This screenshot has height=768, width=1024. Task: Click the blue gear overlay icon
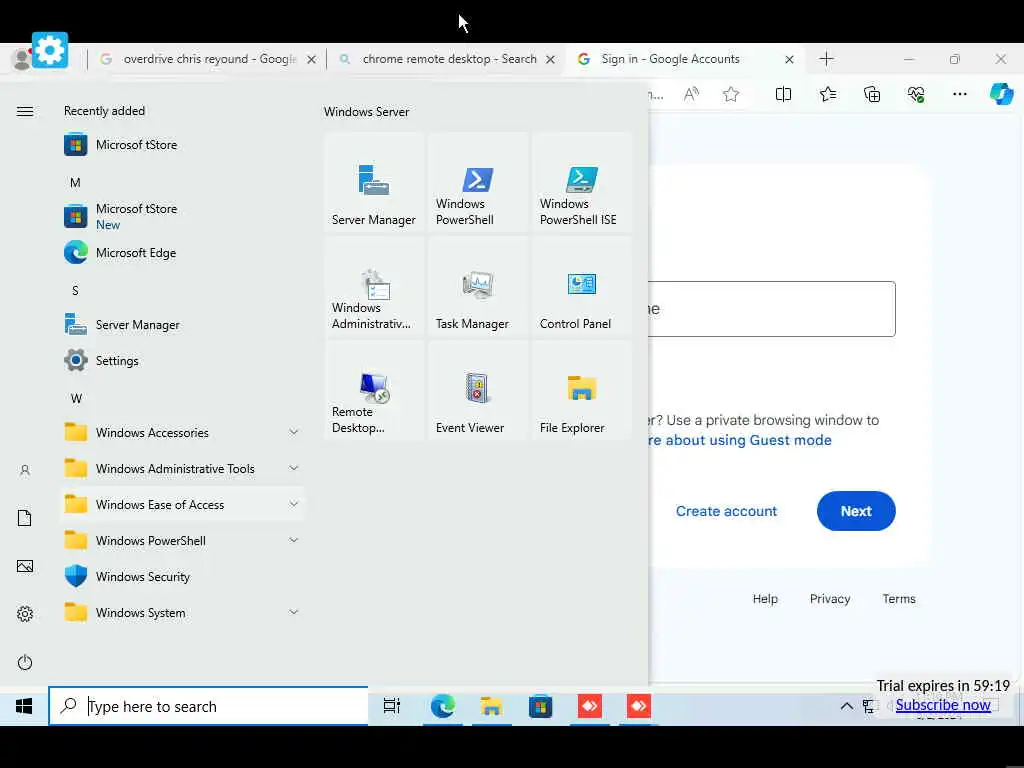pos(50,50)
